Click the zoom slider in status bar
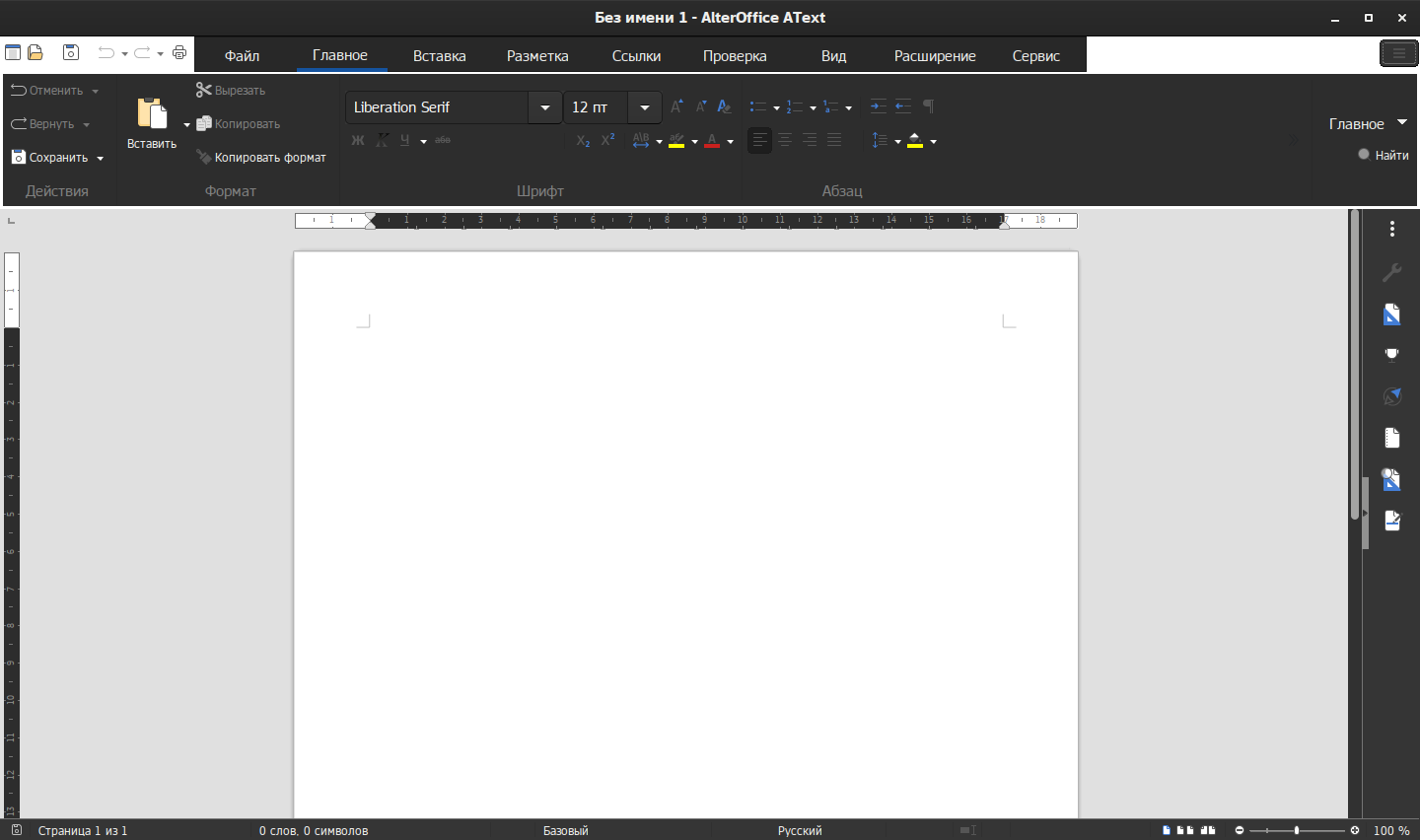The width and height of the screenshot is (1420, 840). [1297, 830]
